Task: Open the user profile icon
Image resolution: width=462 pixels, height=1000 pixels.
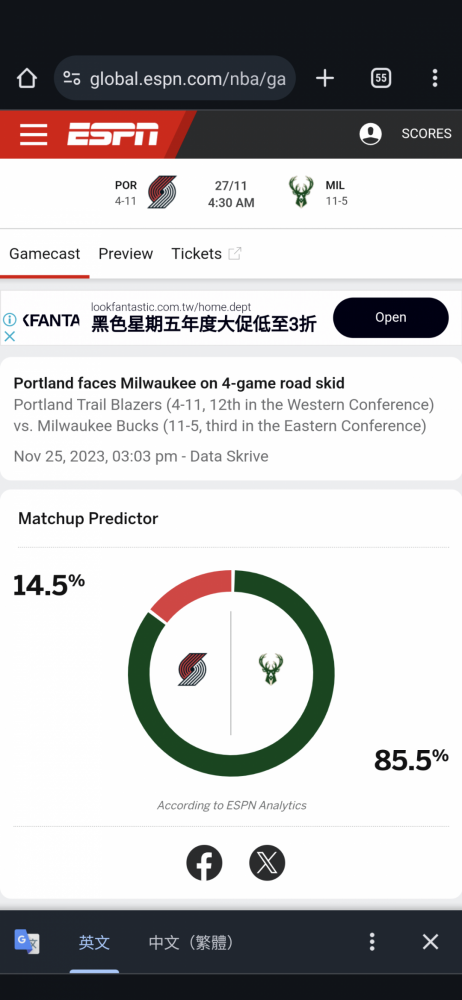Action: point(371,134)
